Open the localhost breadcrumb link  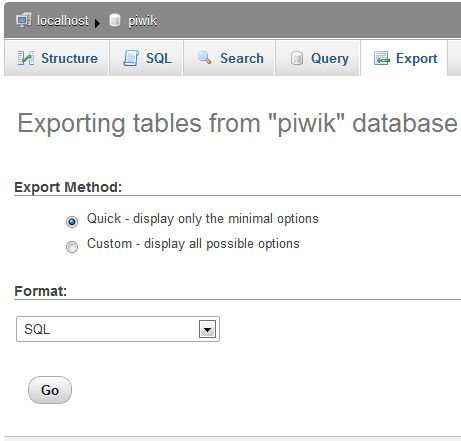click(x=63, y=21)
